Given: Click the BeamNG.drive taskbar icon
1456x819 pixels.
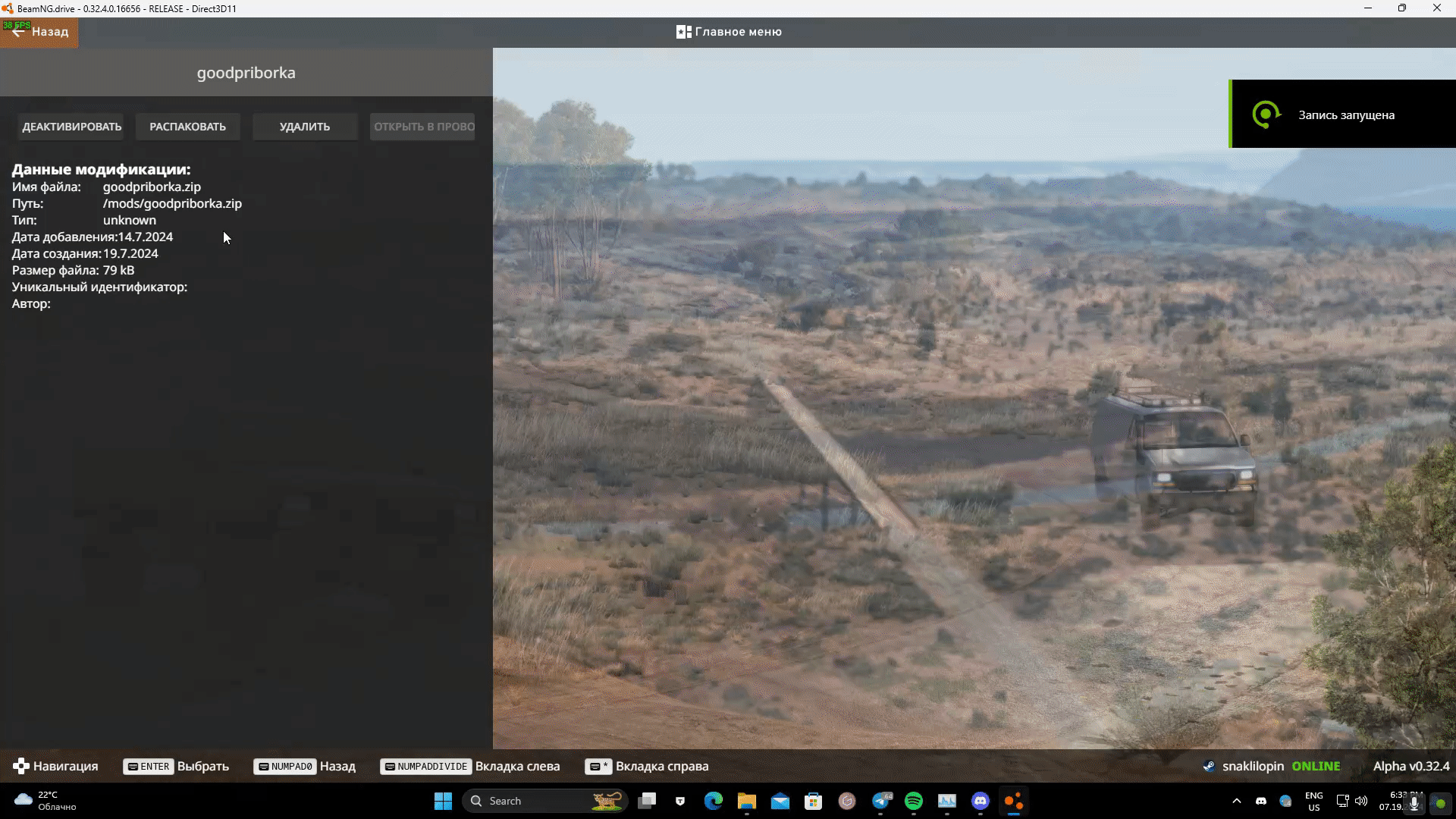Looking at the screenshot, I should pyautogui.click(x=1014, y=801).
